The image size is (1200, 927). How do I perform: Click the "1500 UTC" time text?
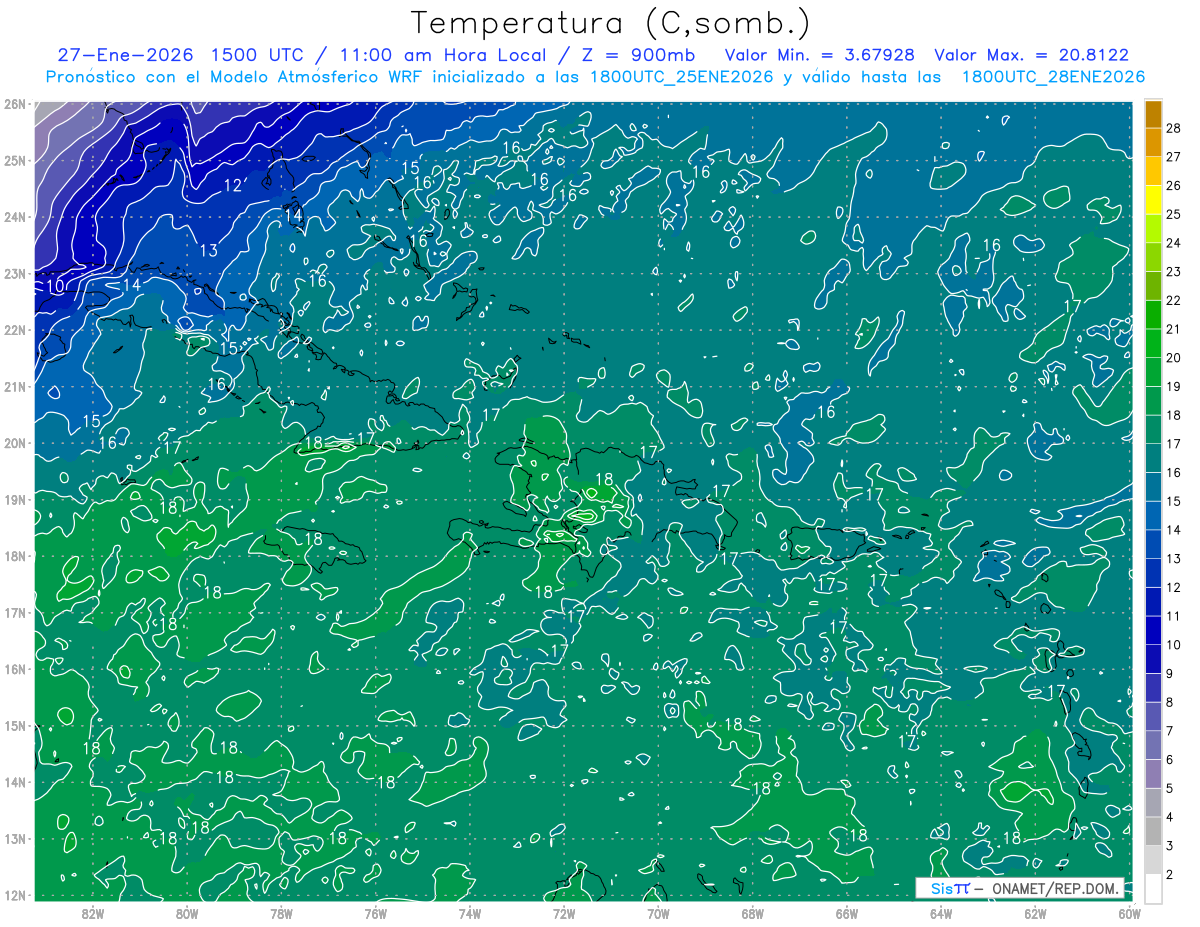pyautogui.click(x=257, y=55)
